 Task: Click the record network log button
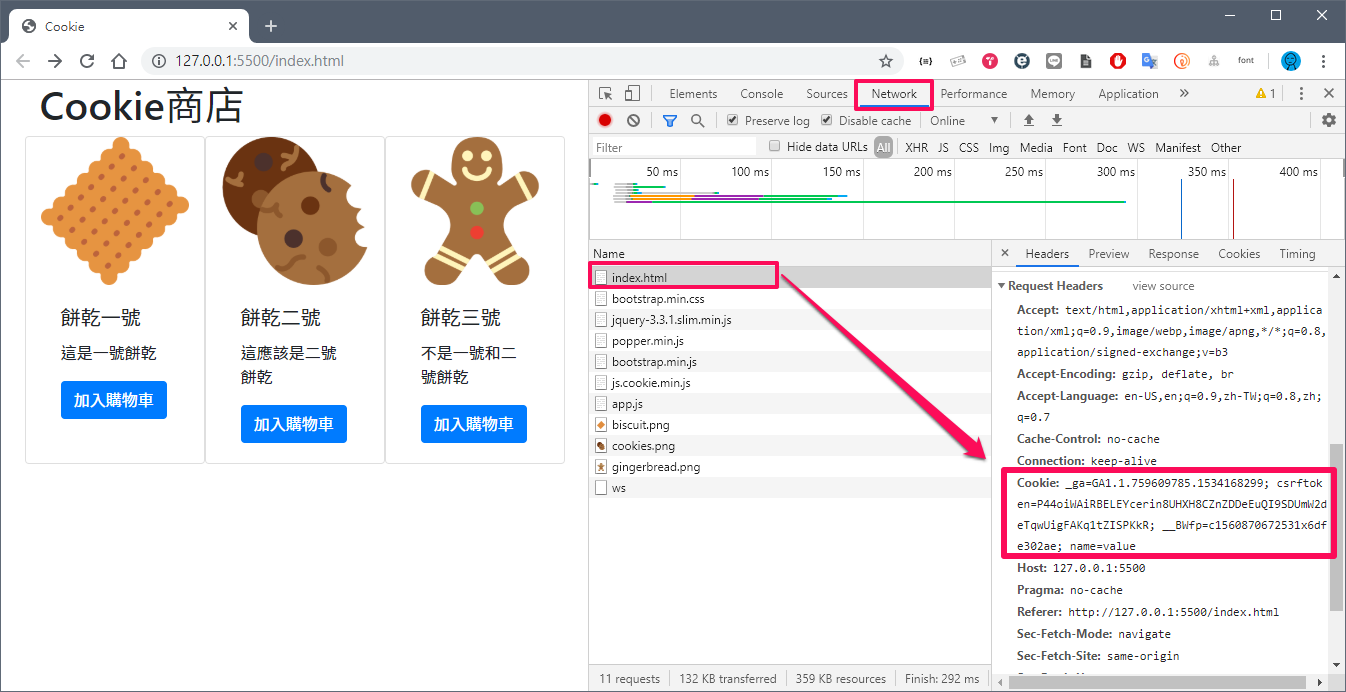pyautogui.click(x=605, y=121)
